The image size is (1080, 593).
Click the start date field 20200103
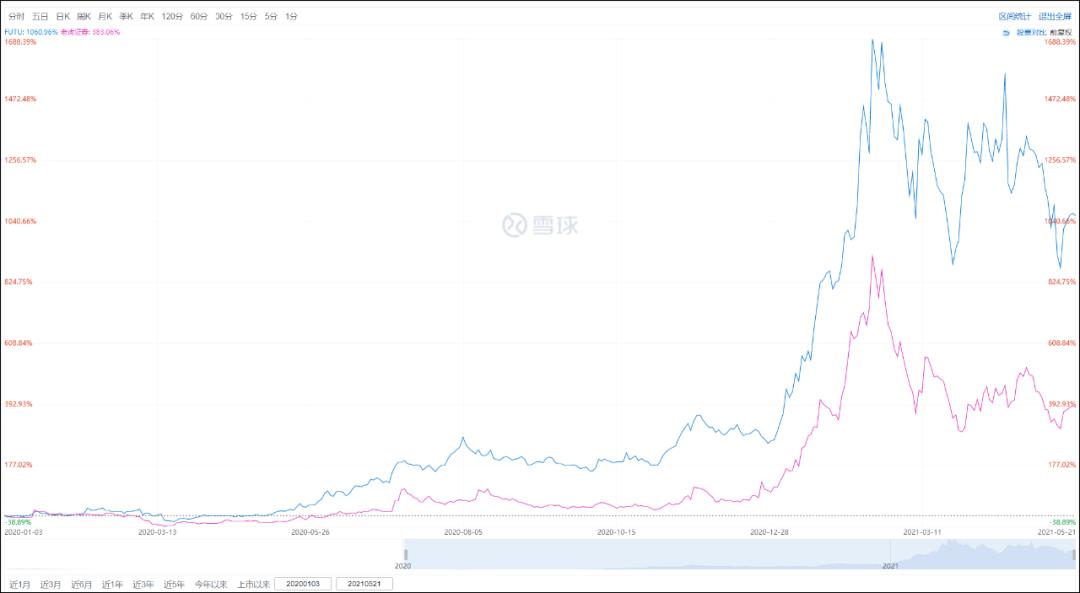coord(302,584)
